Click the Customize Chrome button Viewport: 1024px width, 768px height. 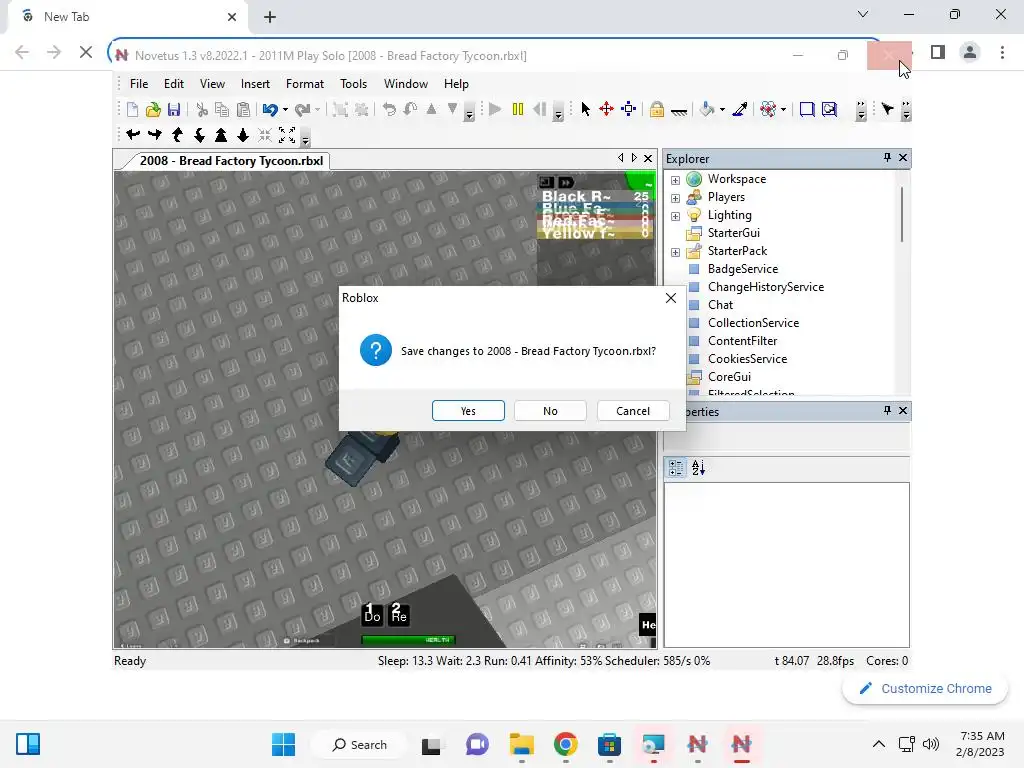coord(925,688)
